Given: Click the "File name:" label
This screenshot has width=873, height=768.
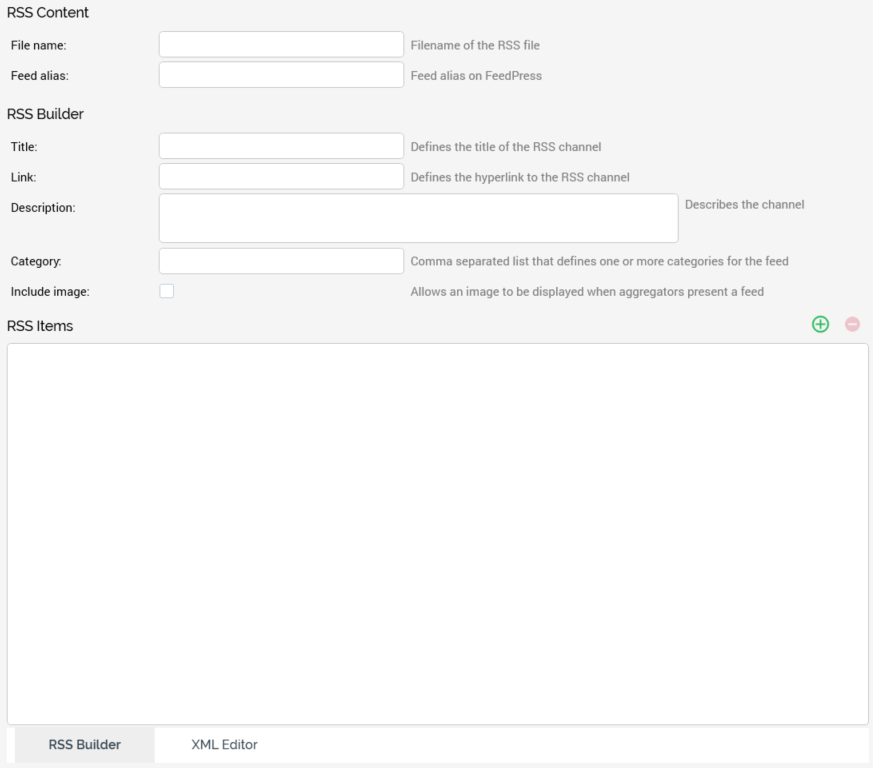Looking at the screenshot, I should [38, 45].
